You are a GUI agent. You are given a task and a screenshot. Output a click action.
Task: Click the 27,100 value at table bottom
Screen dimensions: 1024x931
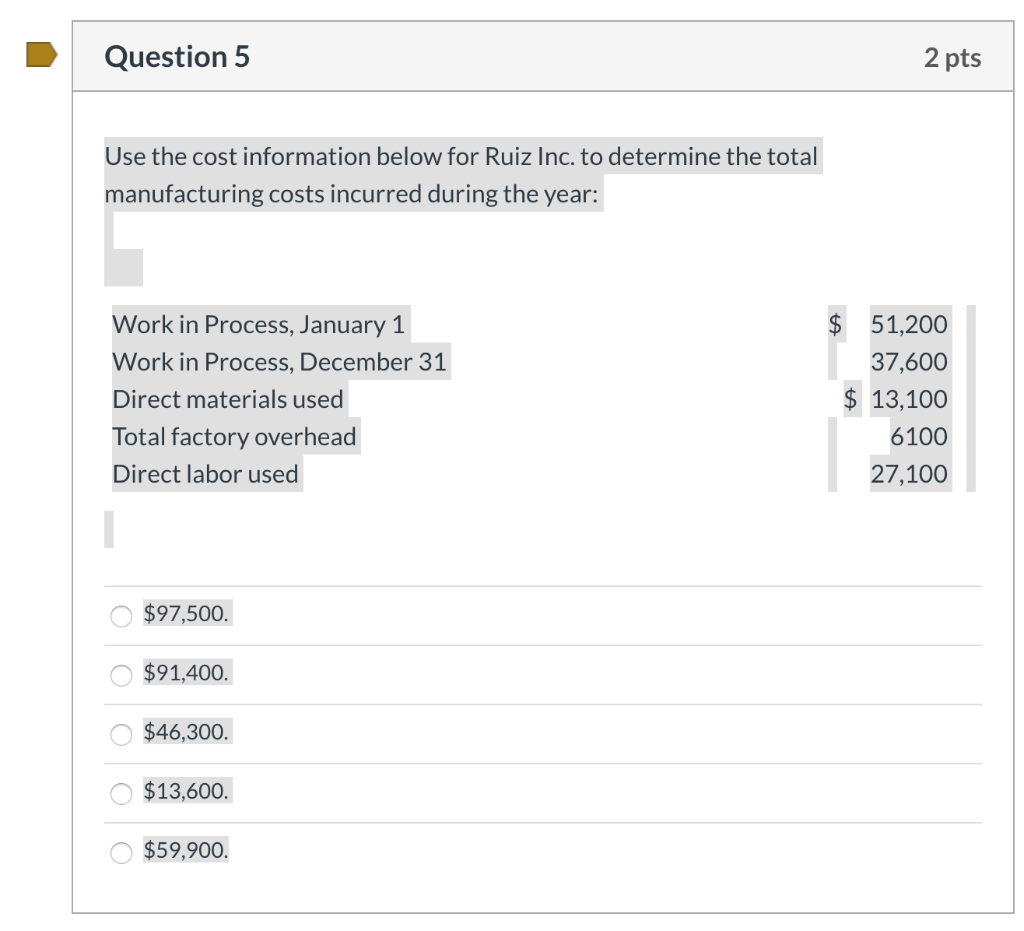click(x=908, y=473)
